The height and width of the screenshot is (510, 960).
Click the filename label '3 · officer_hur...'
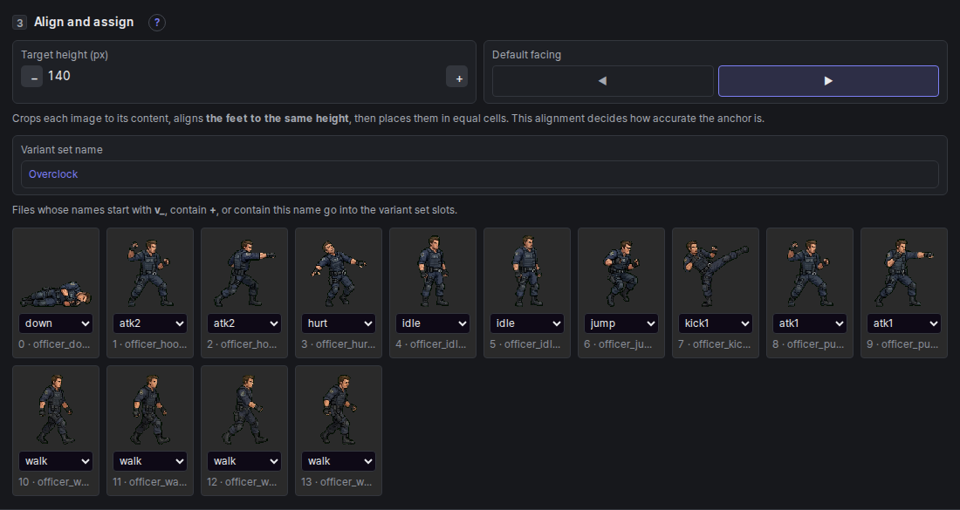338,344
